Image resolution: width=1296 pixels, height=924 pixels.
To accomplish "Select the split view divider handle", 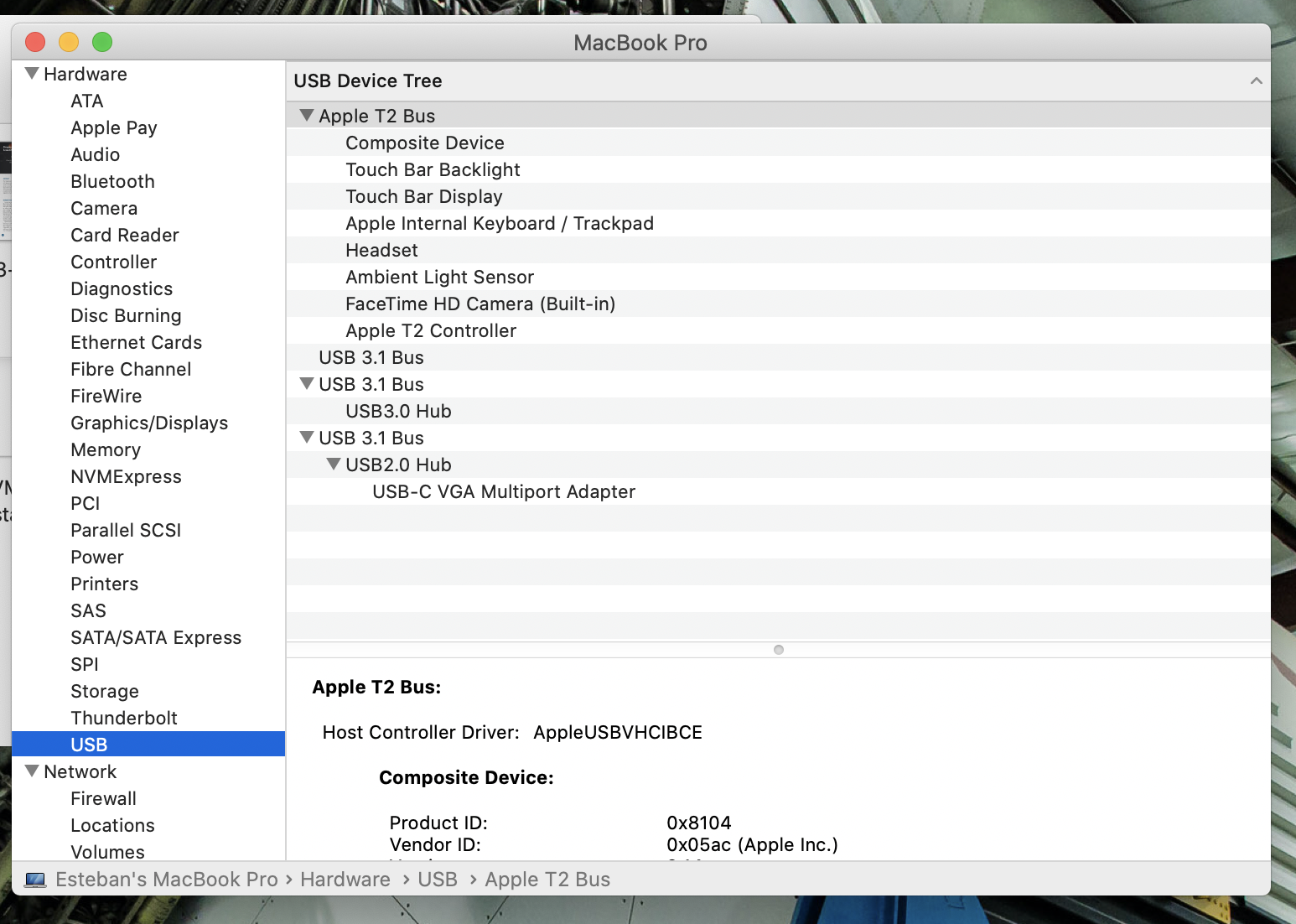I will (x=779, y=650).
